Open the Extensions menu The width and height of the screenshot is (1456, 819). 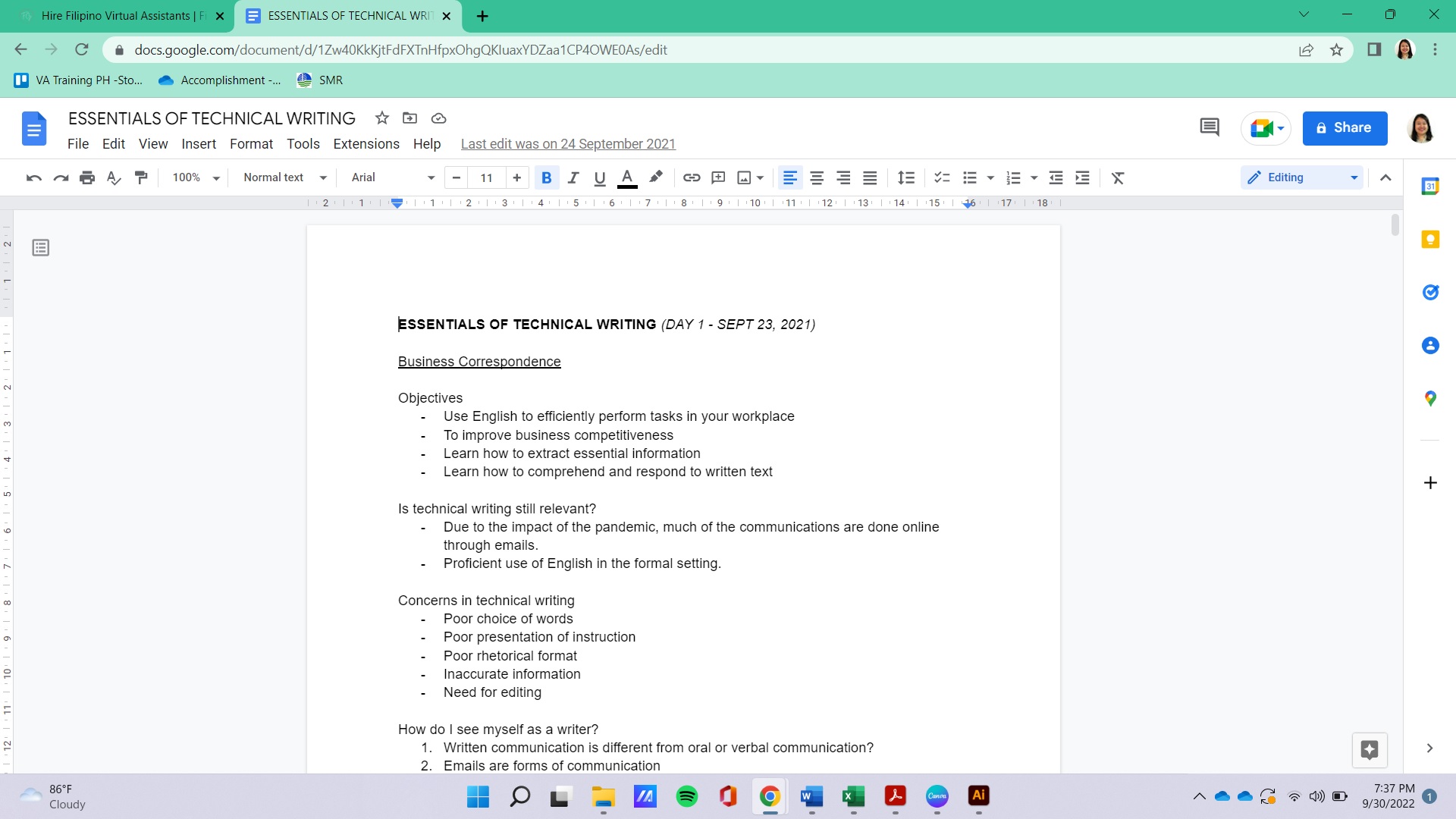pyautogui.click(x=366, y=144)
